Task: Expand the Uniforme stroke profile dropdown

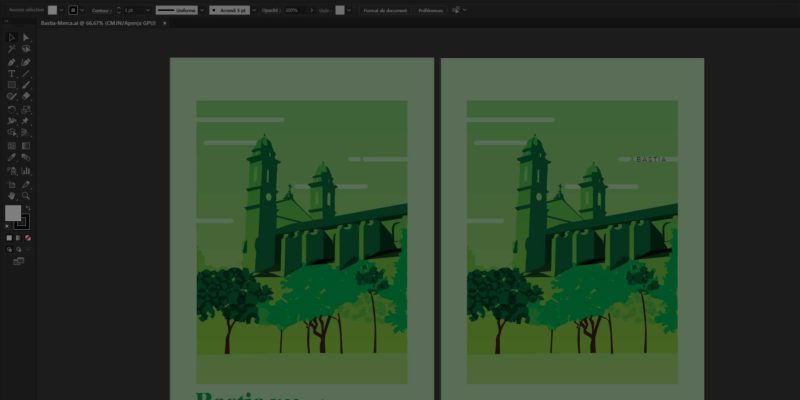Action: [x=203, y=10]
